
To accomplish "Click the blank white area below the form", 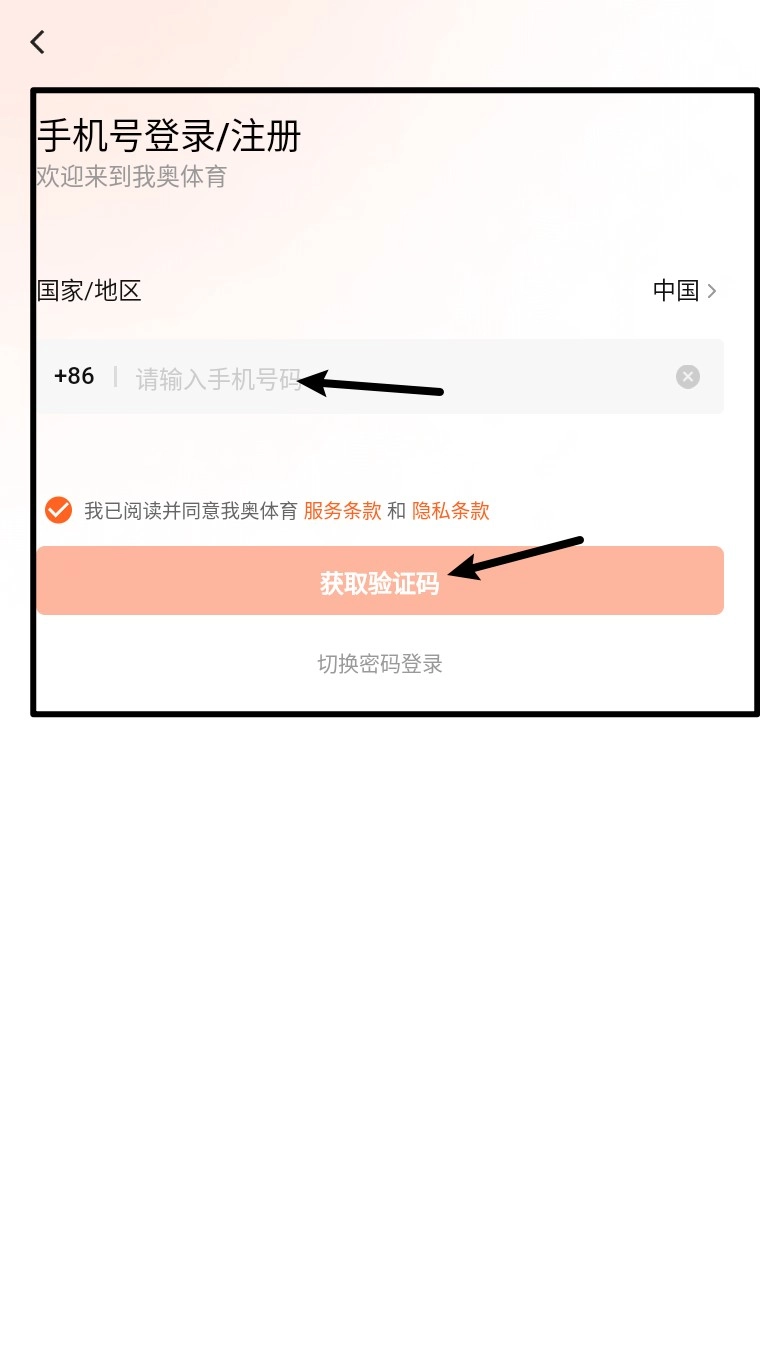I will point(380,1030).
